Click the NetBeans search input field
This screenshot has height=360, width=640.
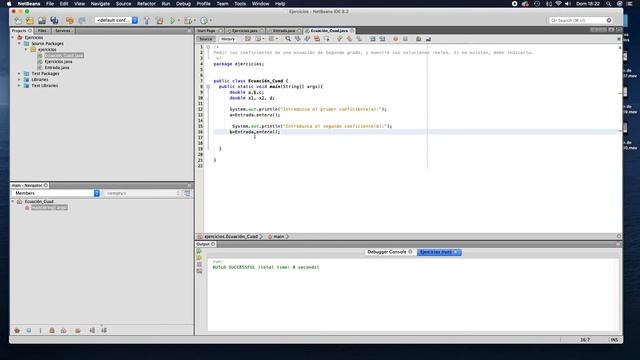[x=580, y=20]
